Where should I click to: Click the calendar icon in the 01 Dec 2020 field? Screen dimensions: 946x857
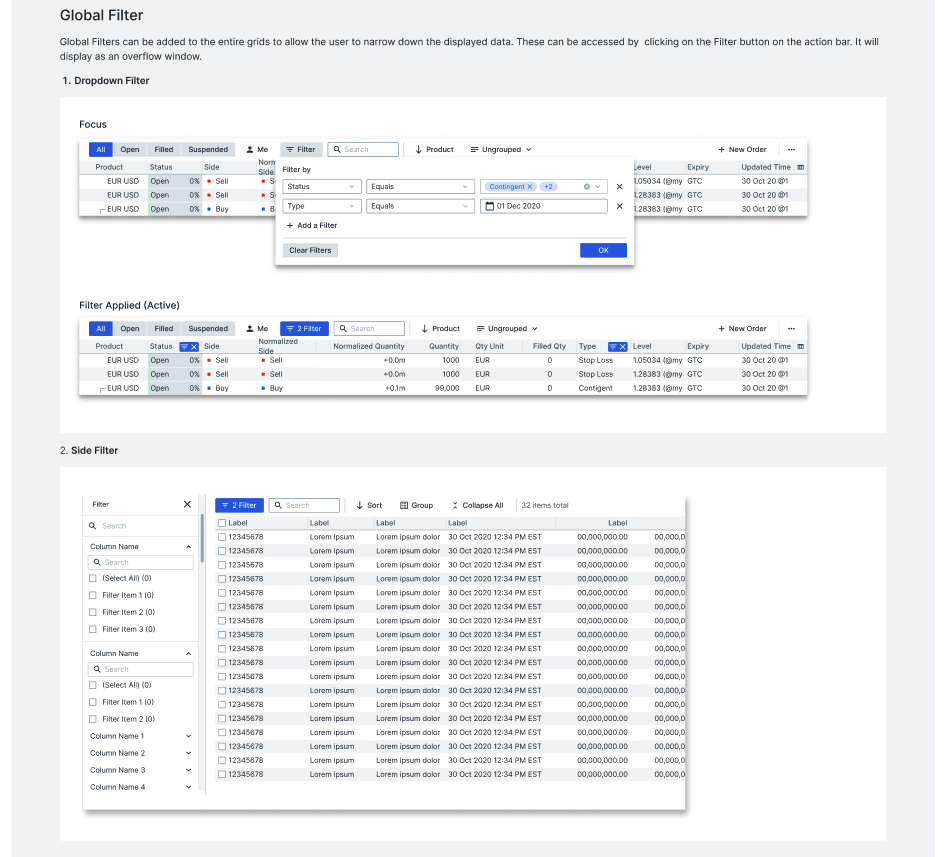[490, 206]
